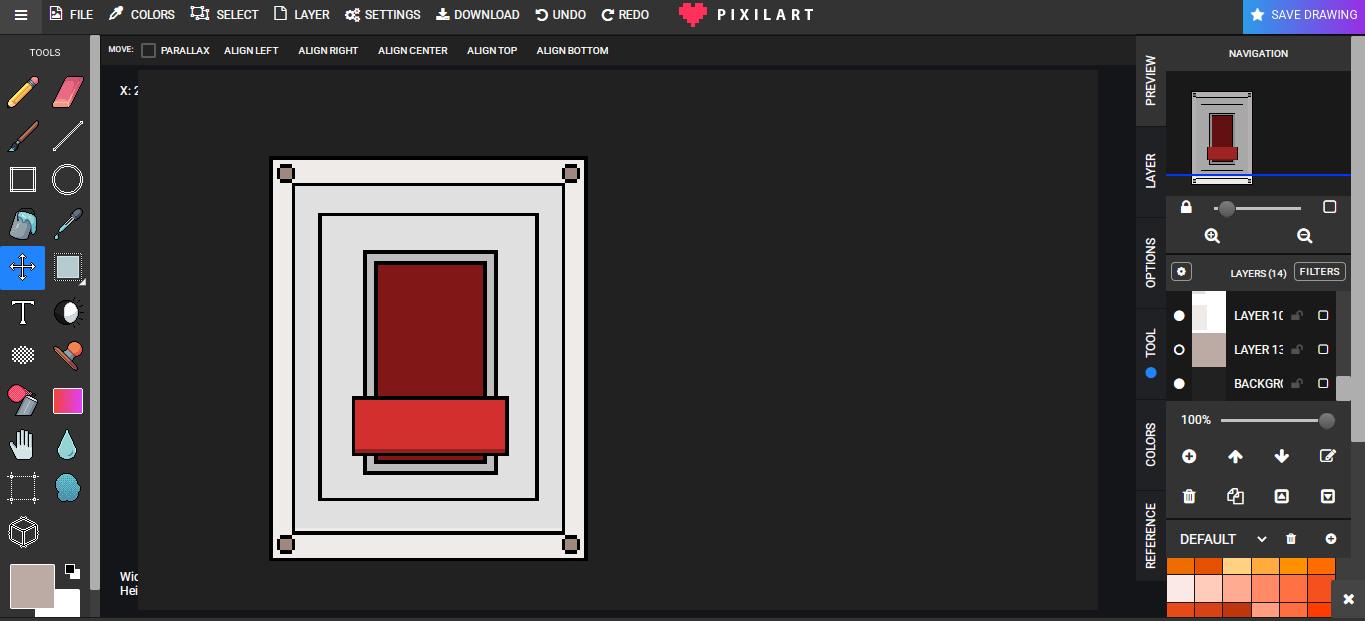
Task: Zoom out with the navigation magnifier minus
Action: 1304,236
